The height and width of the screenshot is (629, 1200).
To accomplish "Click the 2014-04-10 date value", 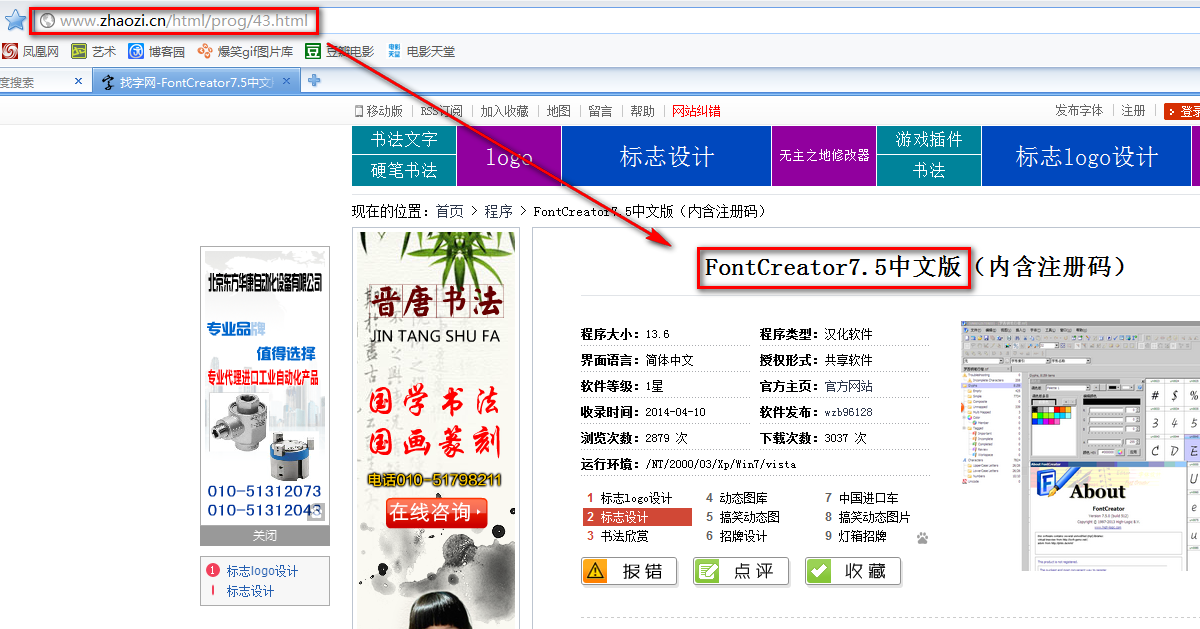I will tap(675, 412).
